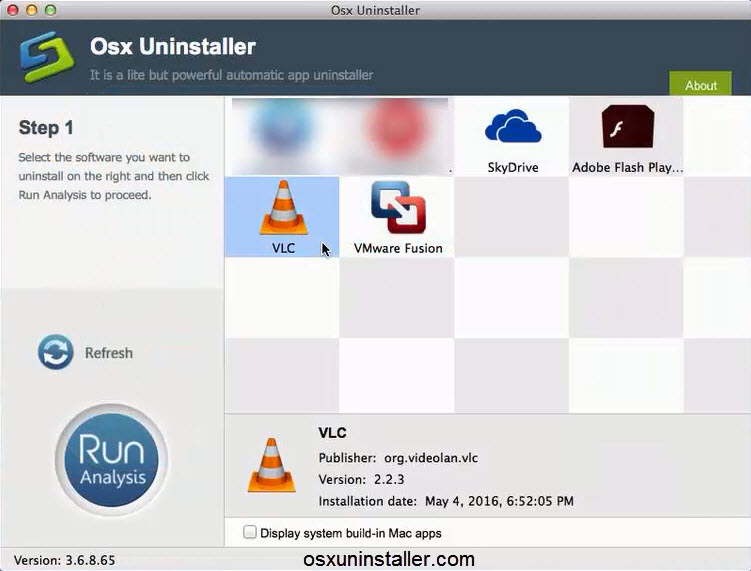The image size is (751, 571).
Task: Enable Display system build-in Mac apps checkbox
Action: 250,533
